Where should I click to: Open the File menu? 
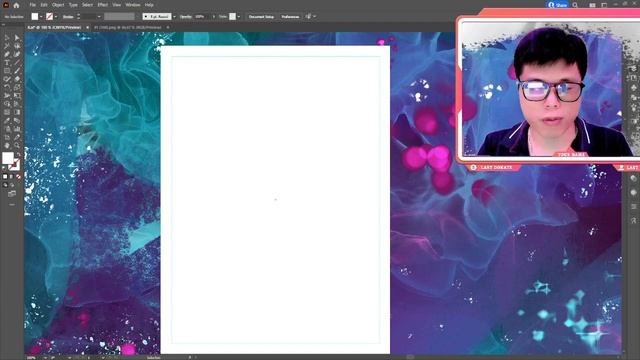pyautogui.click(x=32, y=5)
